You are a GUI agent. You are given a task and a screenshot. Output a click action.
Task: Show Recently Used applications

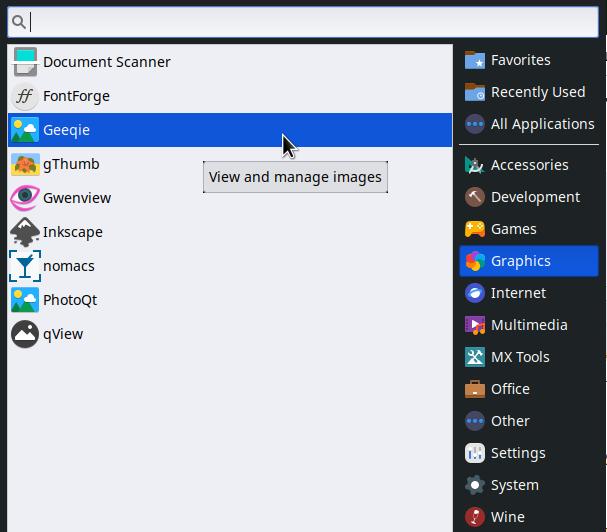pos(537,92)
